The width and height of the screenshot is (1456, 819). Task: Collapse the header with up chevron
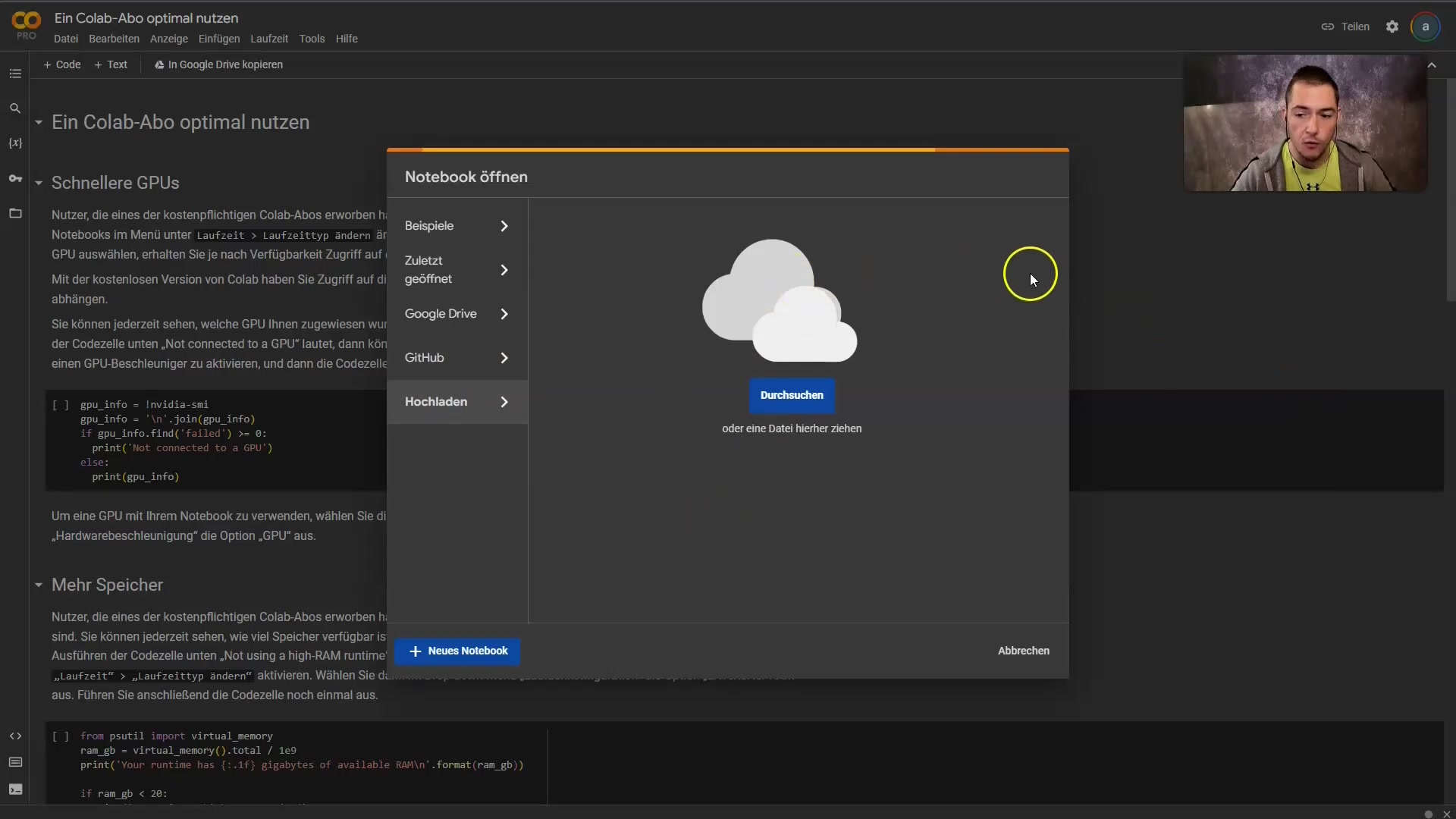click(1432, 65)
